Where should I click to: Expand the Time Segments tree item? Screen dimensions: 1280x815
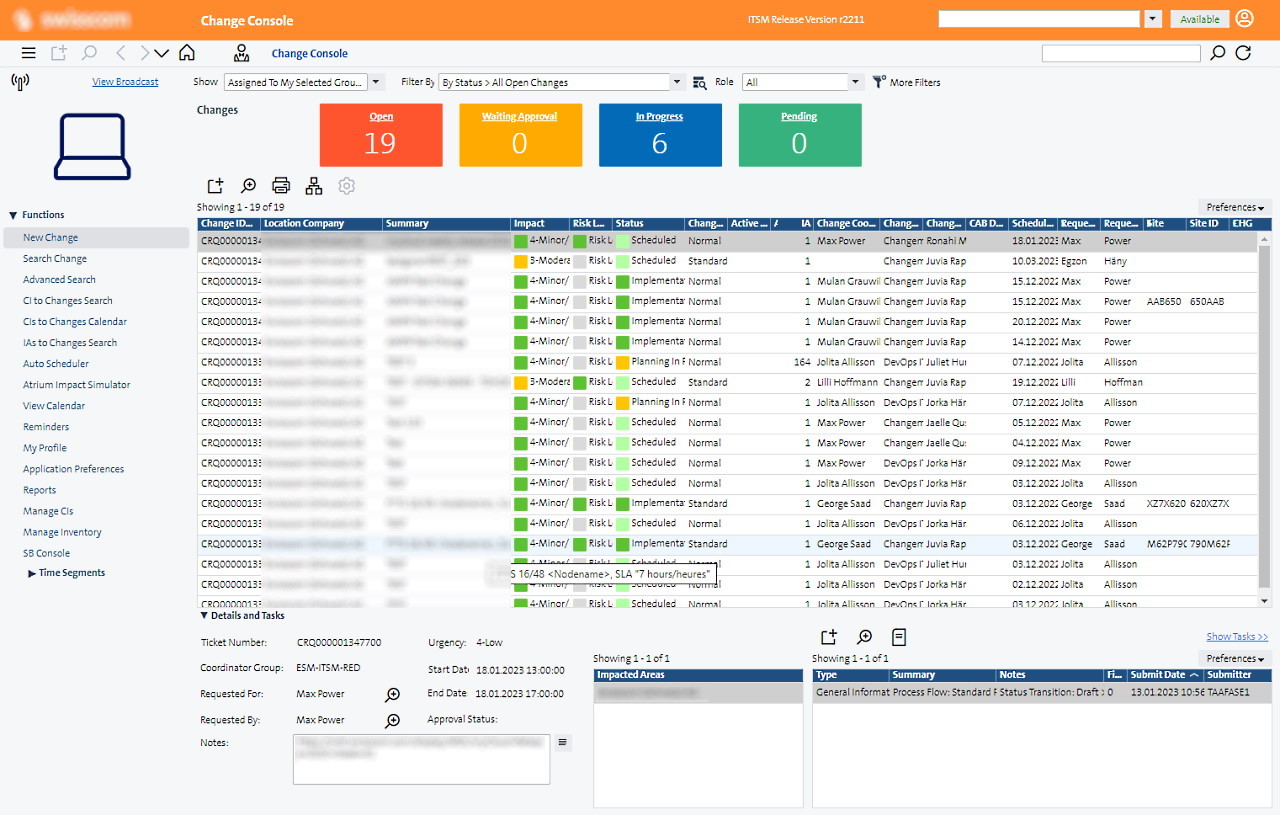tap(32, 574)
